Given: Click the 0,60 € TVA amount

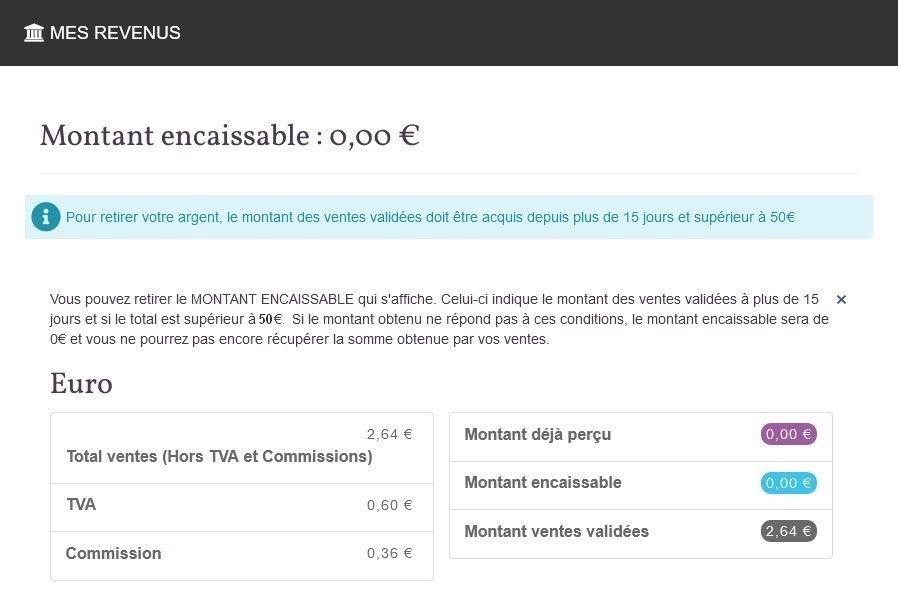Looking at the screenshot, I should click(x=389, y=505).
